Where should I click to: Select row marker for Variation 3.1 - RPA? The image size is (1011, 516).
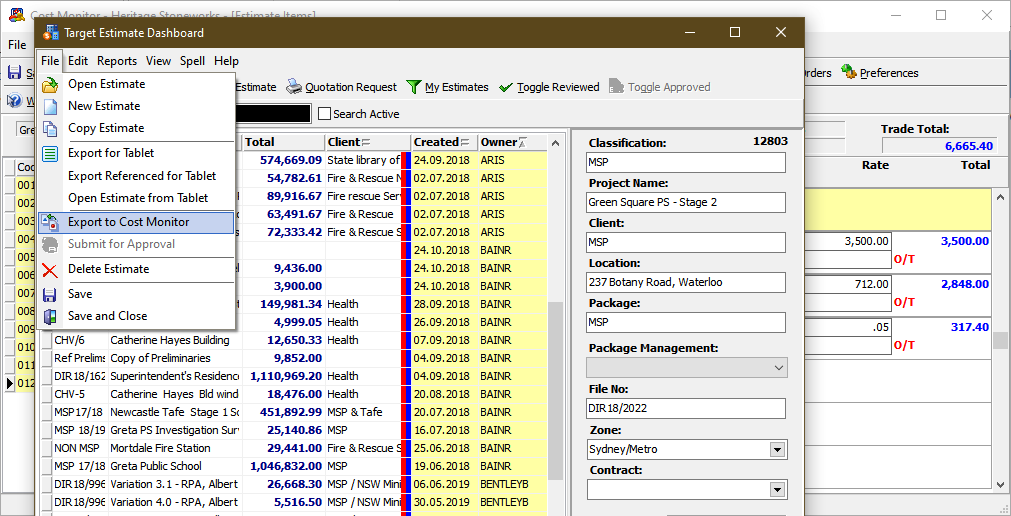pos(46,485)
